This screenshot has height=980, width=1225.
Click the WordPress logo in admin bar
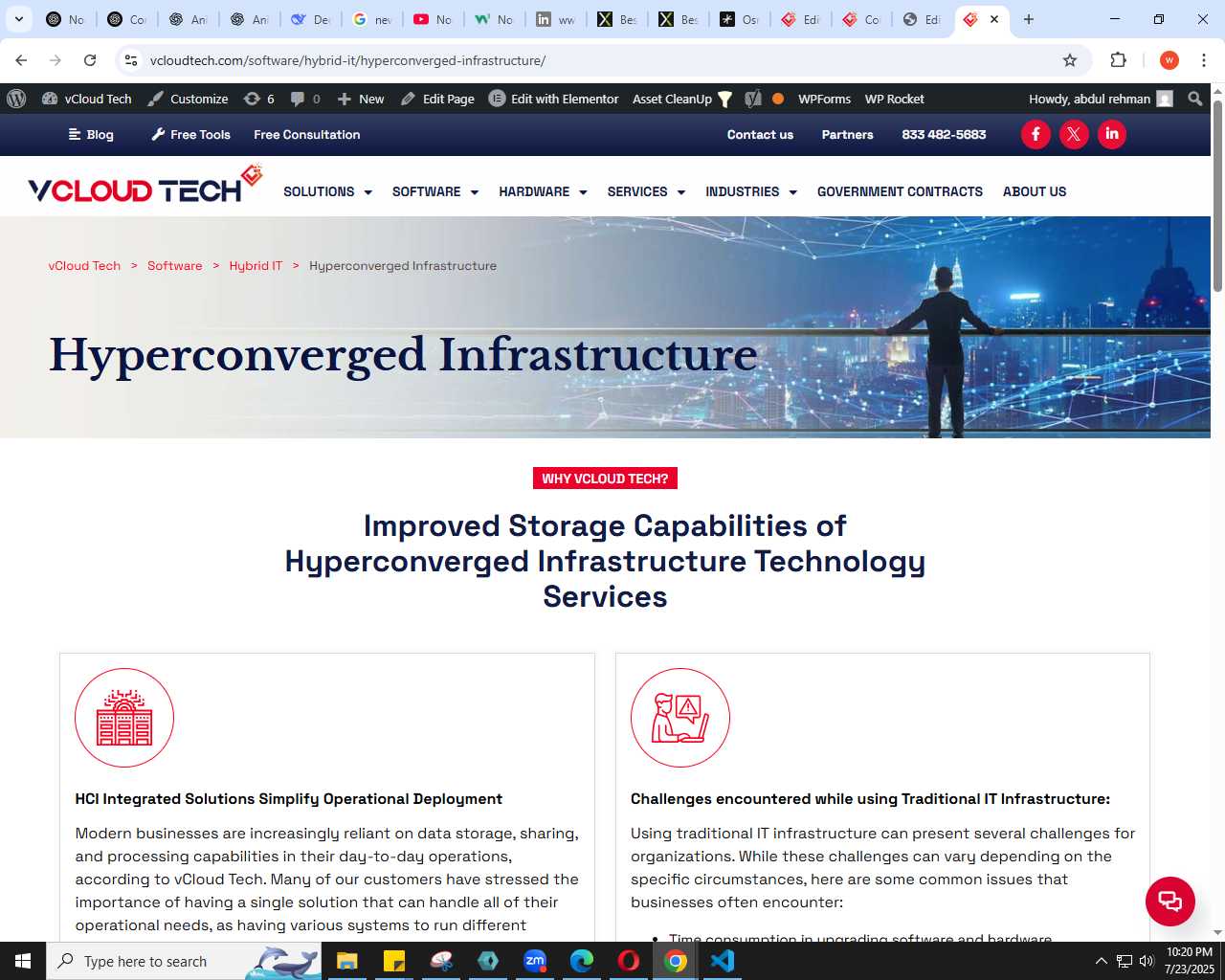pos(16,99)
